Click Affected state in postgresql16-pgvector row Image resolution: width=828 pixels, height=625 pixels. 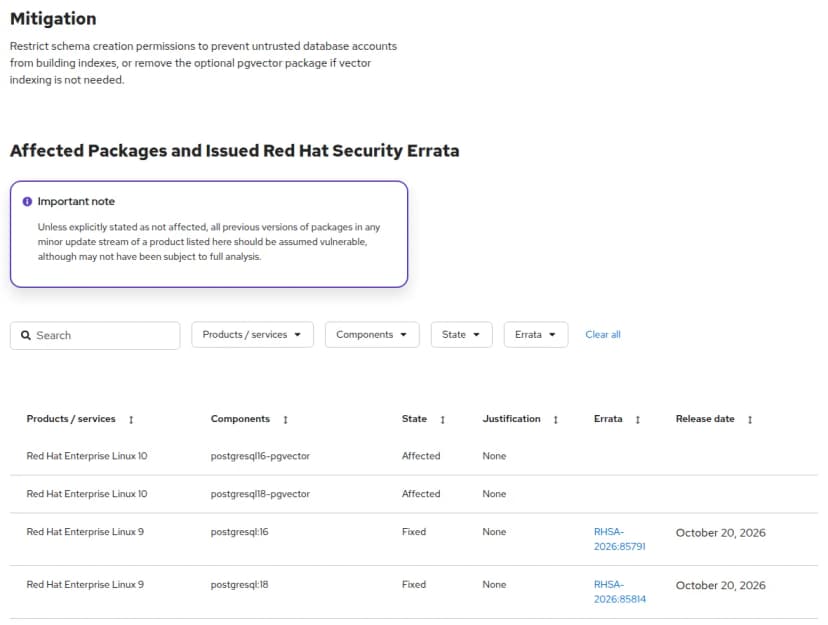(x=421, y=456)
